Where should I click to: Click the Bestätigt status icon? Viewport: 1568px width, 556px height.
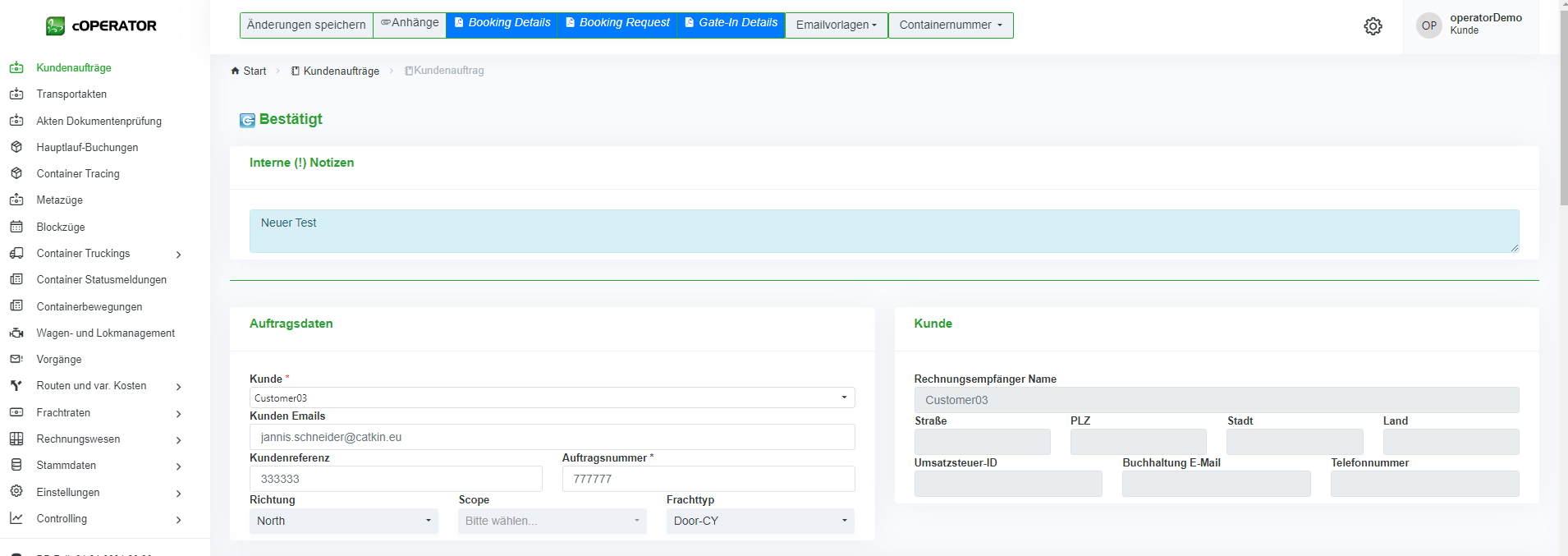[x=247, y=121]
